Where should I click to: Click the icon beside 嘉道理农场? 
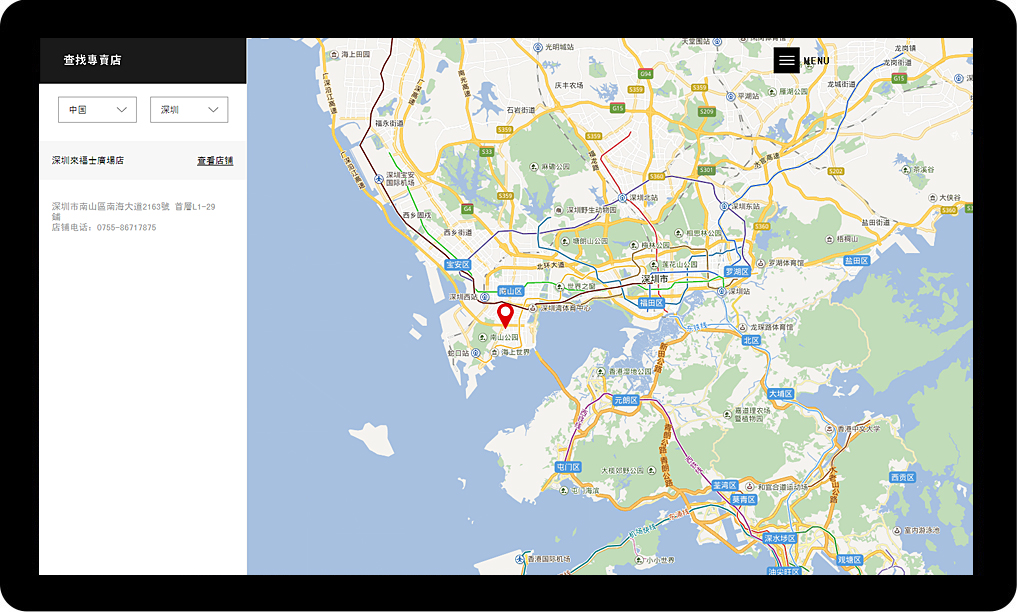(x=726, y=413)
